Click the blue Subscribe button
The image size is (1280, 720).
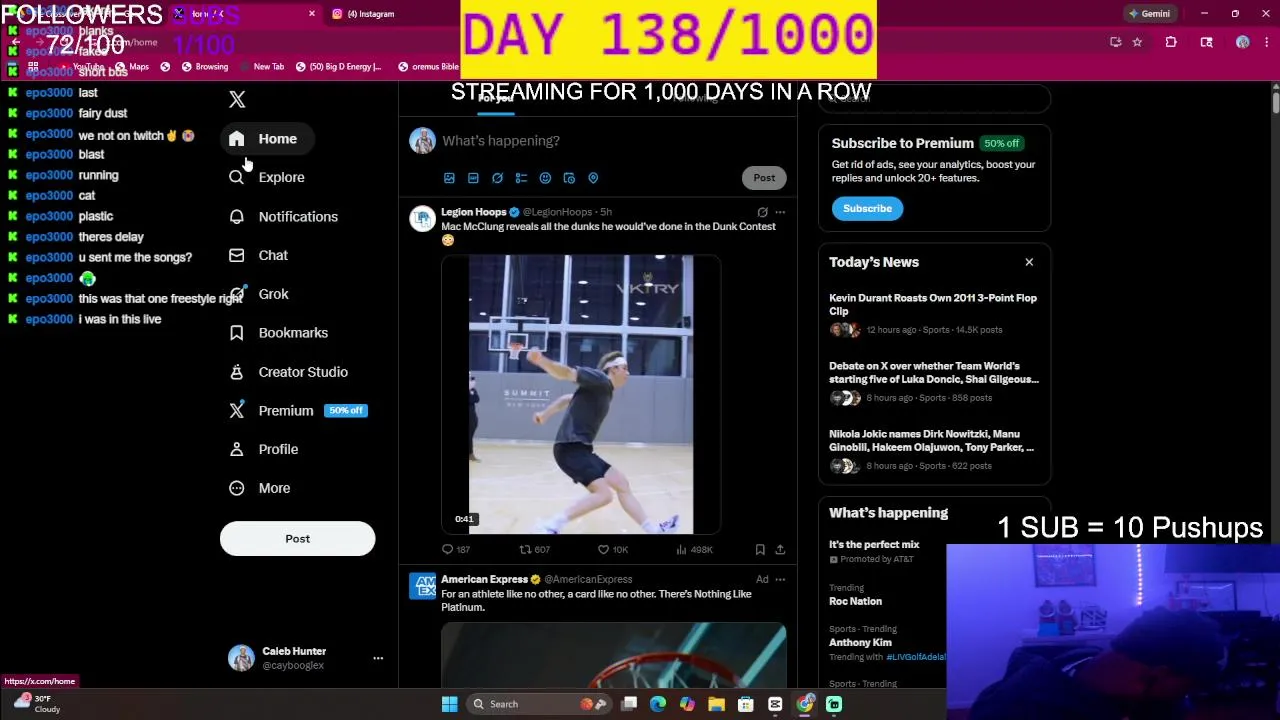[x=867, y=209]
